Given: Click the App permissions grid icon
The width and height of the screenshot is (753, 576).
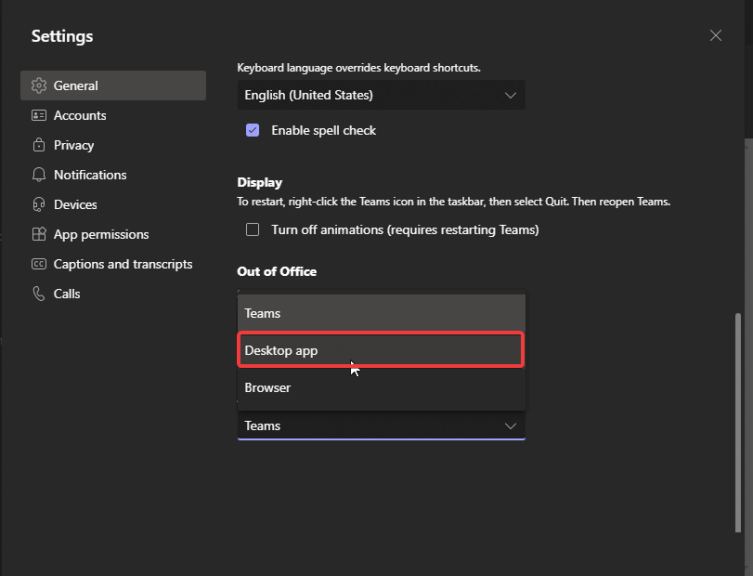Looking at the screenshot, I should 39,234.
